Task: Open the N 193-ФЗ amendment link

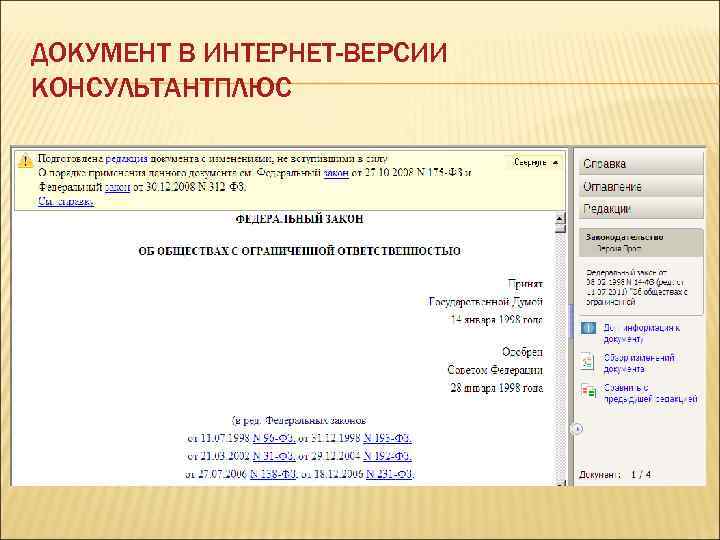Action: pyautogui.click(x=387, y=438)
